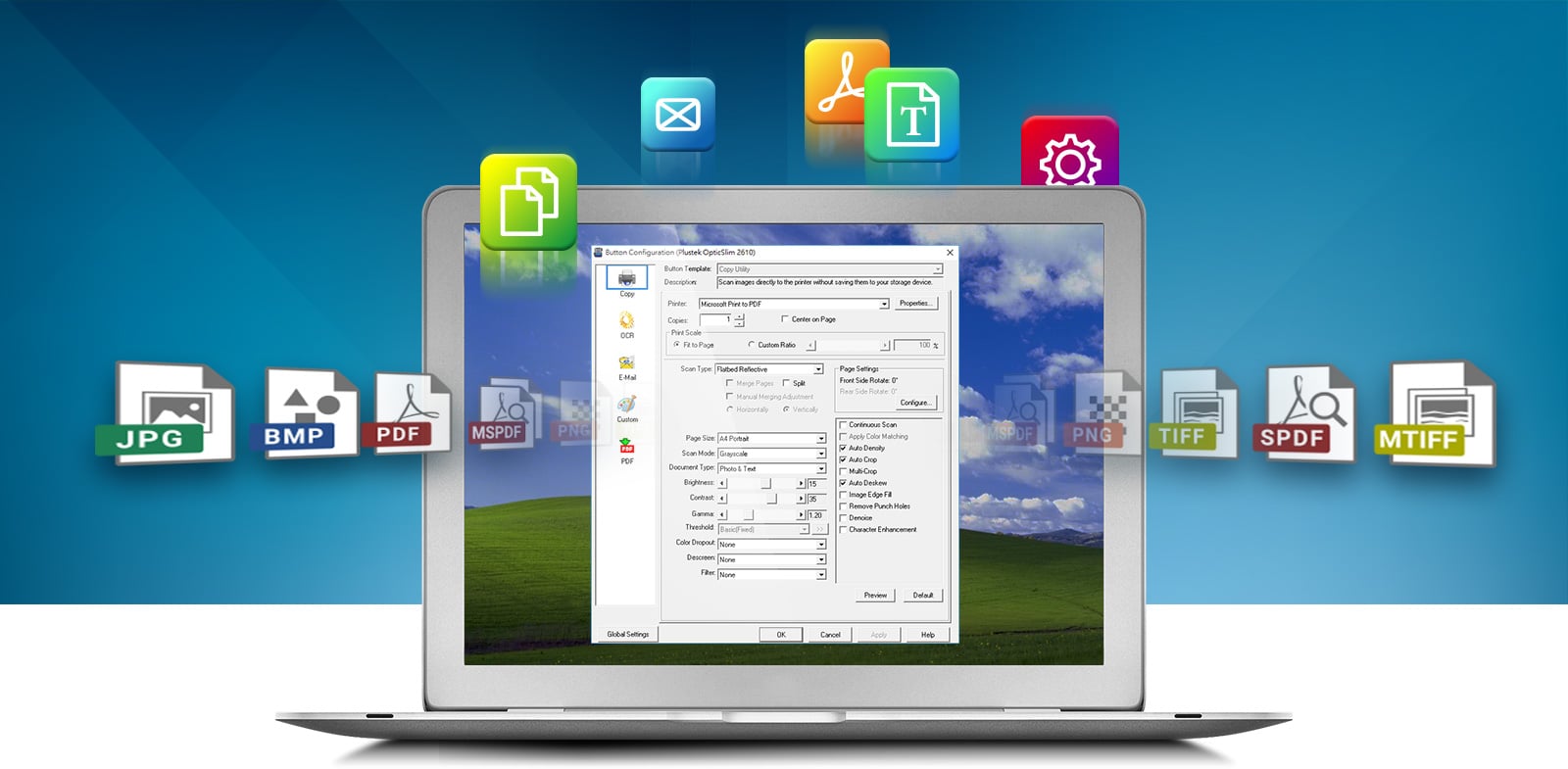Click the TIFF file format icon
Screen dimensions: 1568x769
(x=1194, y=412)
